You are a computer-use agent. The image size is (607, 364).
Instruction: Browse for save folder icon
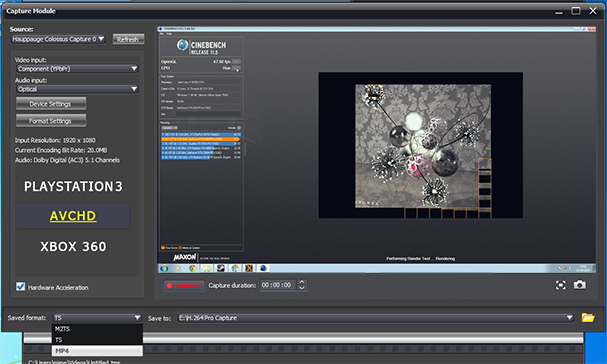point(588,318)
